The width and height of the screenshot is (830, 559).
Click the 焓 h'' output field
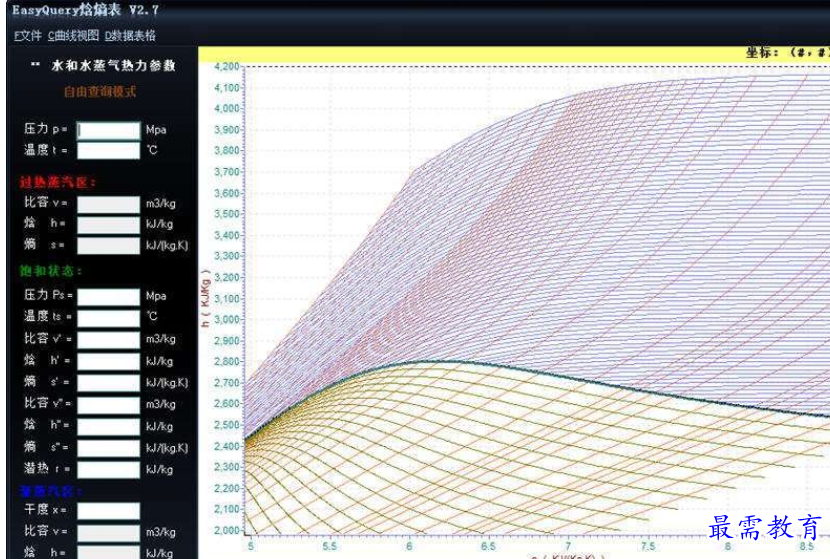(x=109, y=427)
